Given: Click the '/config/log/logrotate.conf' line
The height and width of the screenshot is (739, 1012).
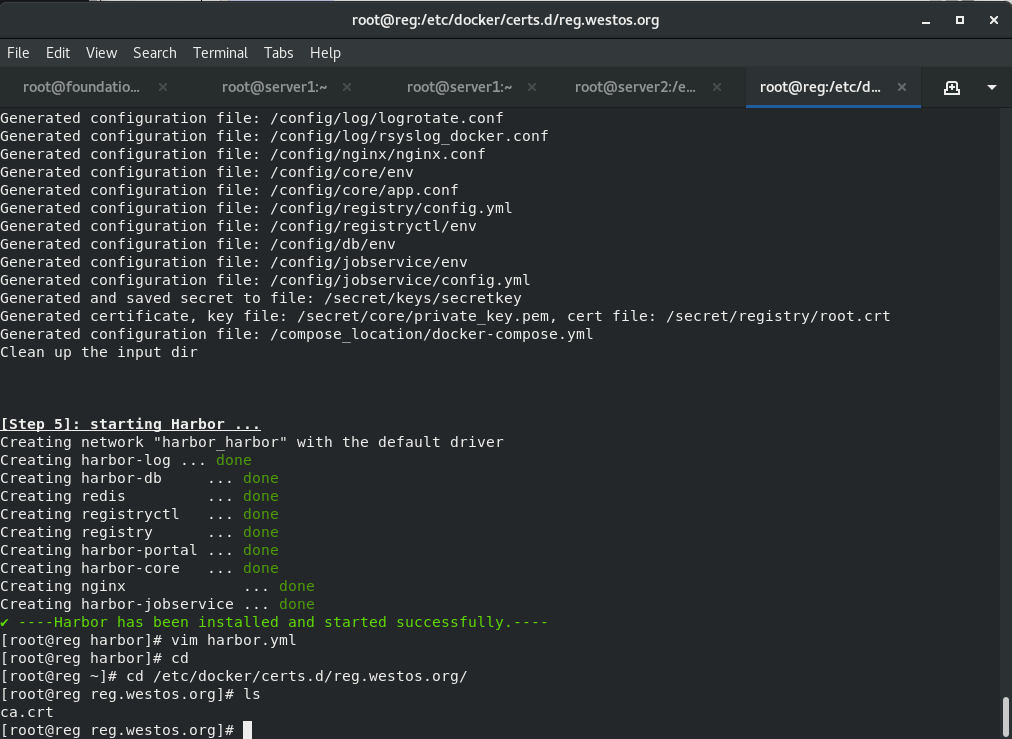Looking at the screenshot, I should [252, 118].
